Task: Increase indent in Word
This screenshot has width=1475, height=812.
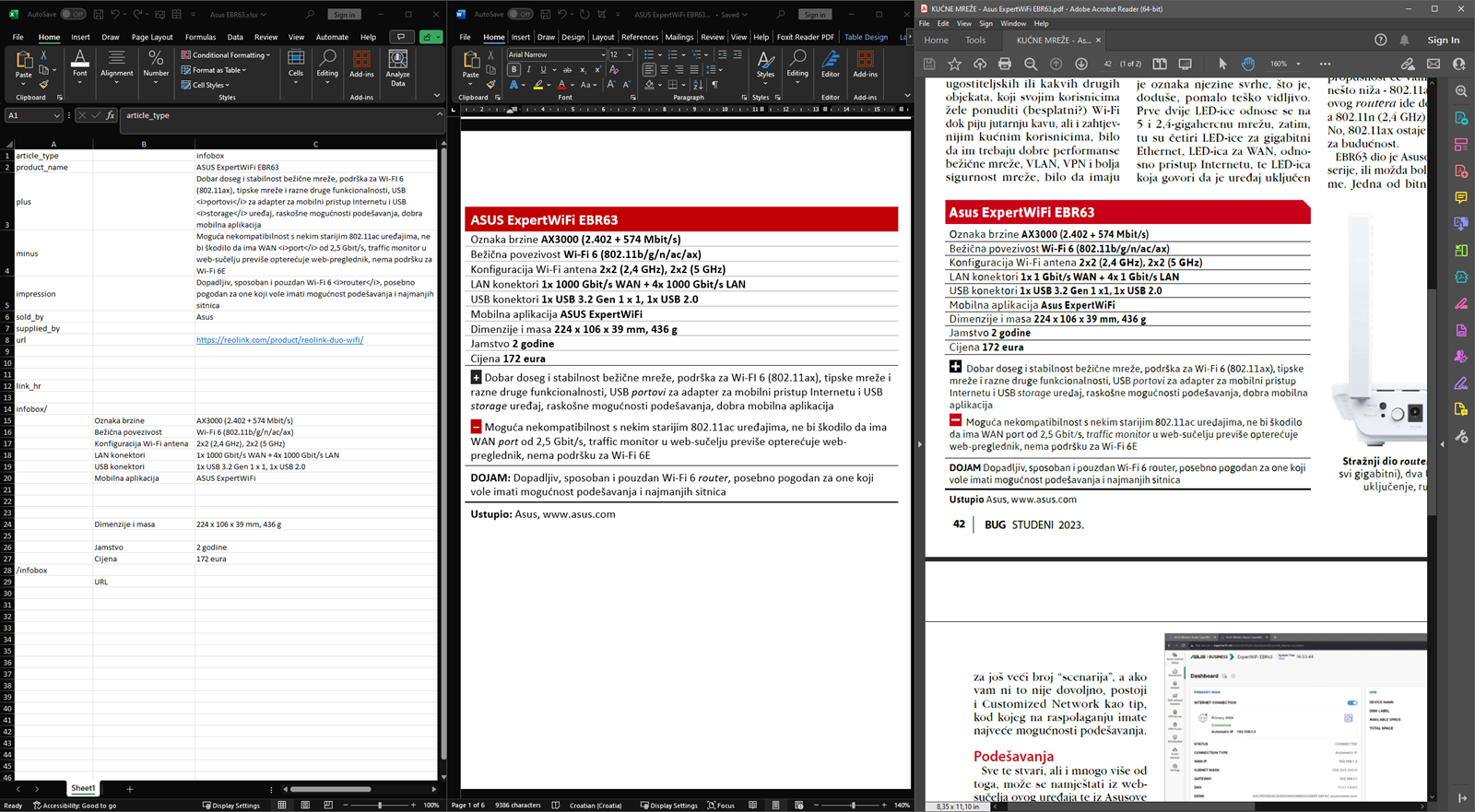Action: coord(737,54)
